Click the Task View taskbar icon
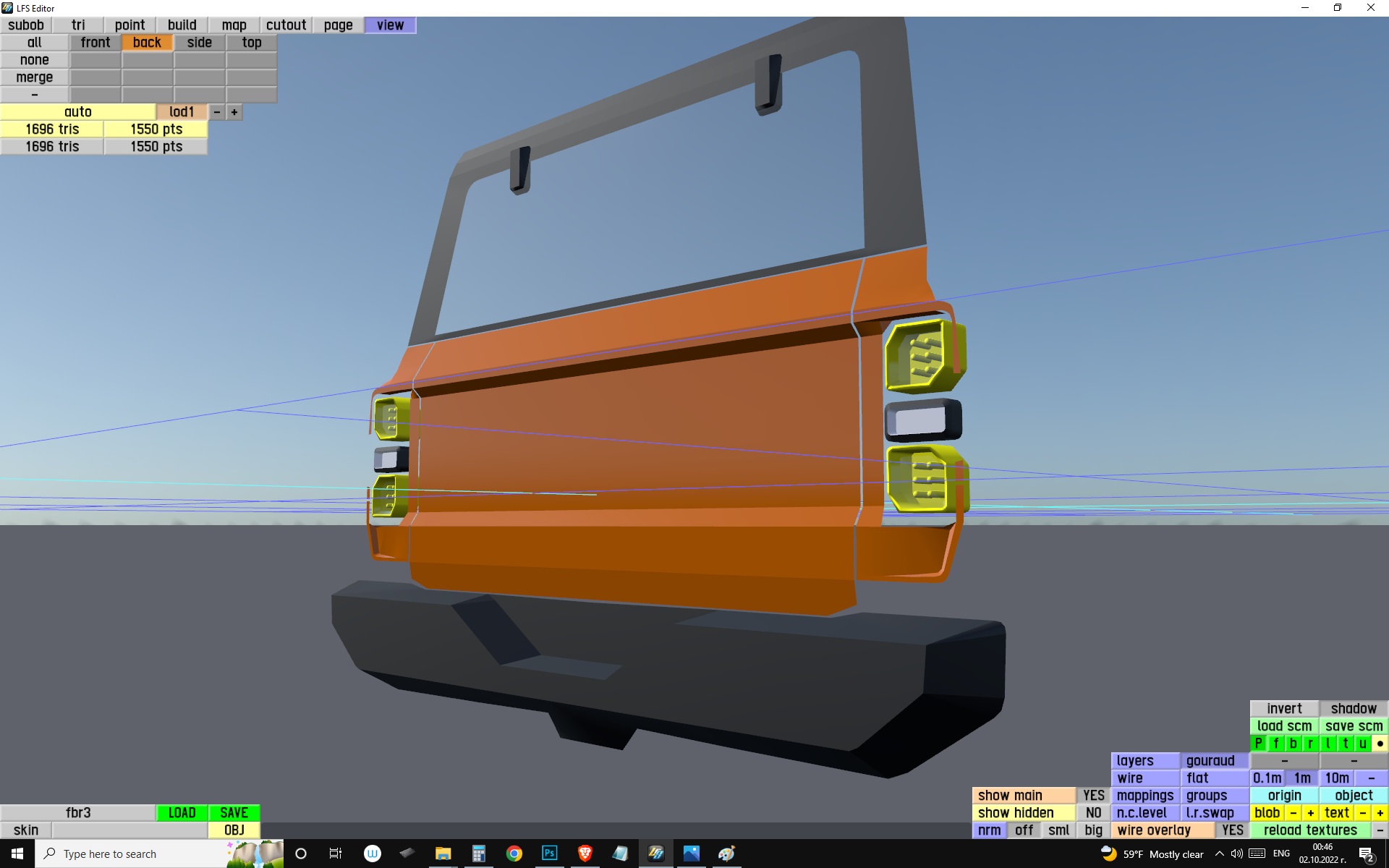The width and height of the screenshot is (1389, 868). [336, 854]
